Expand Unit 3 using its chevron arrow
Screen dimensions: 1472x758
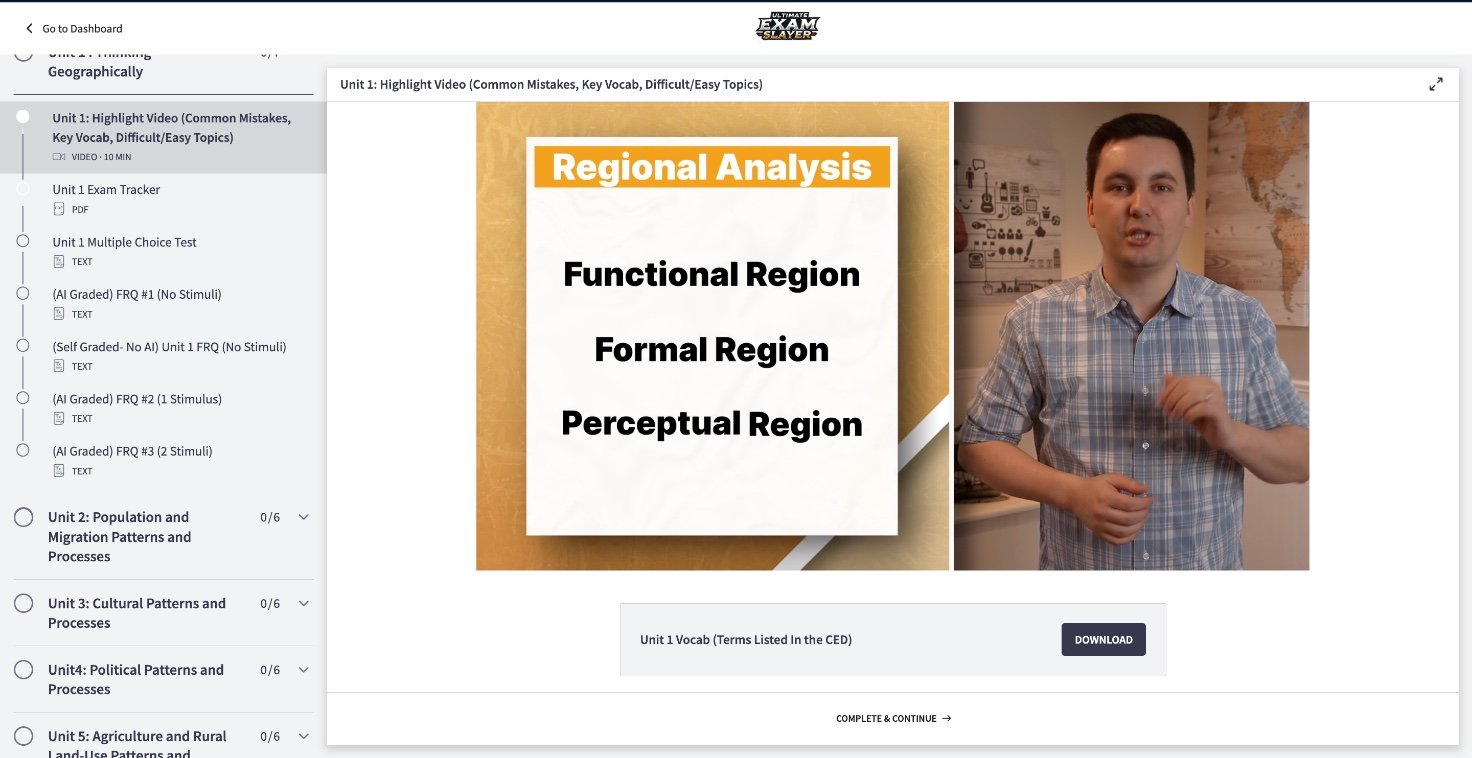coord(304,603)
